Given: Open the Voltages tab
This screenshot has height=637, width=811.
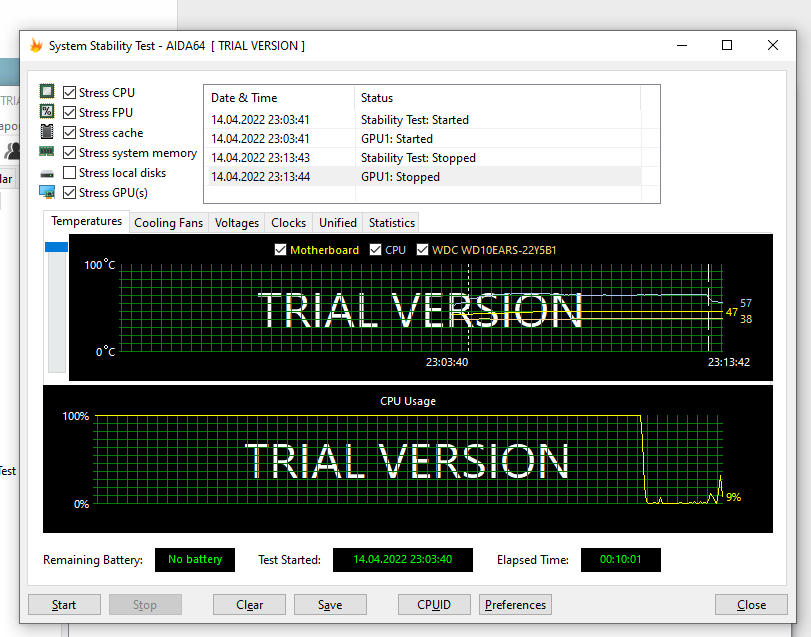Looking at the screenshot, I should pos(236,223).
